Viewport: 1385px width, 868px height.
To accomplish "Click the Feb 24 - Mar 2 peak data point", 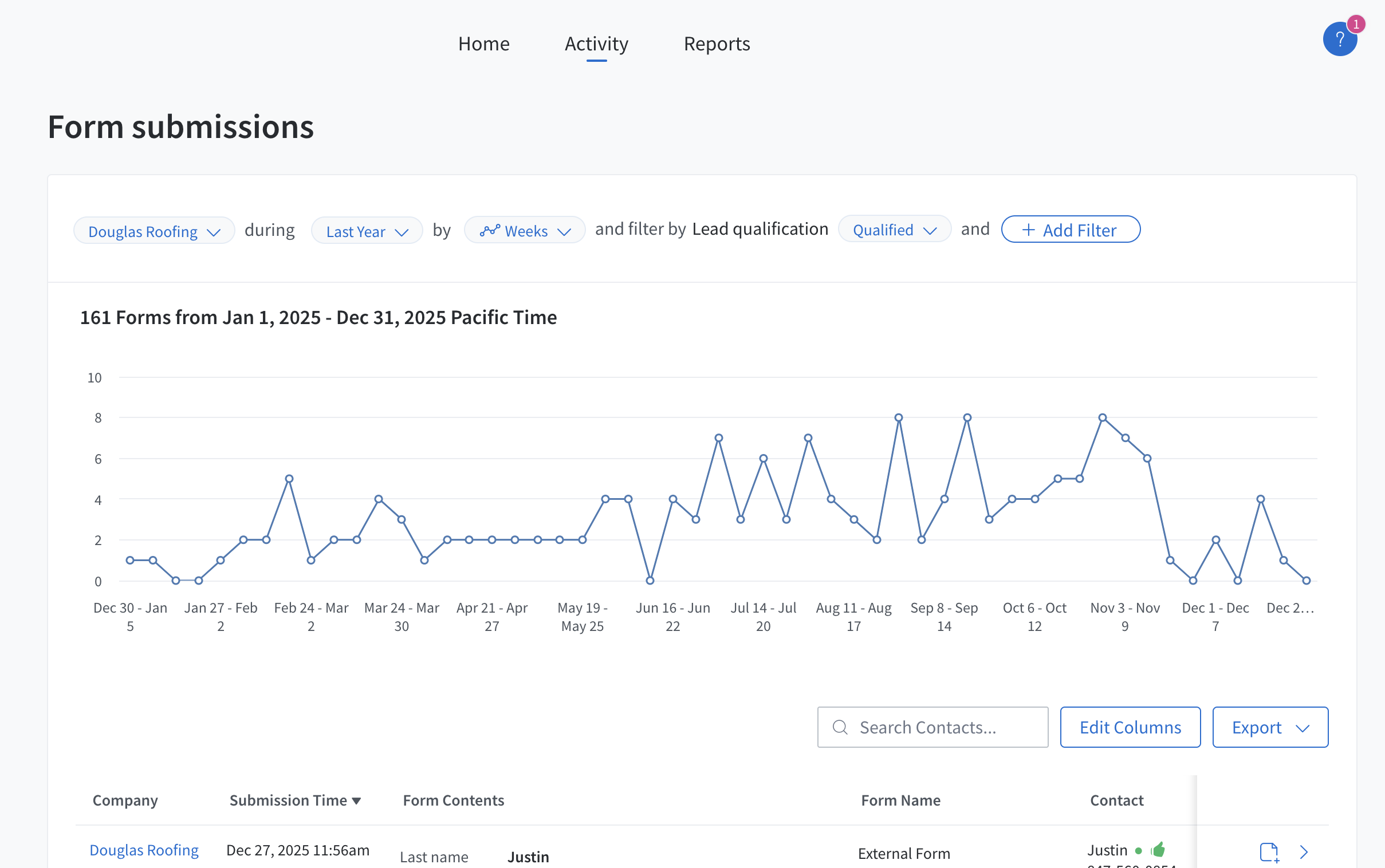I will 289,479.
